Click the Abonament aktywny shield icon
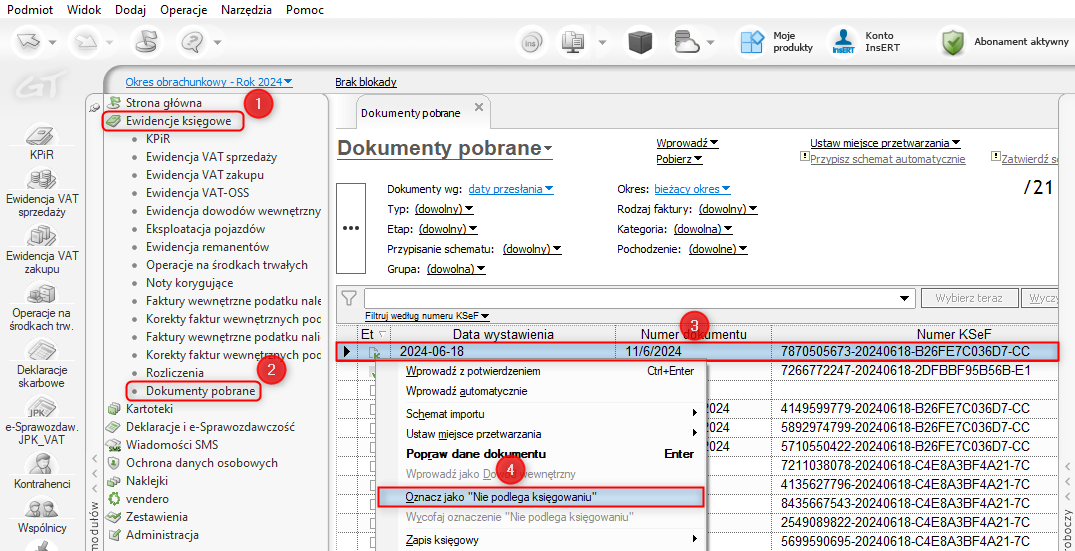The height and width of the screenshot is (551, 1075). click(x=953, y=42)
